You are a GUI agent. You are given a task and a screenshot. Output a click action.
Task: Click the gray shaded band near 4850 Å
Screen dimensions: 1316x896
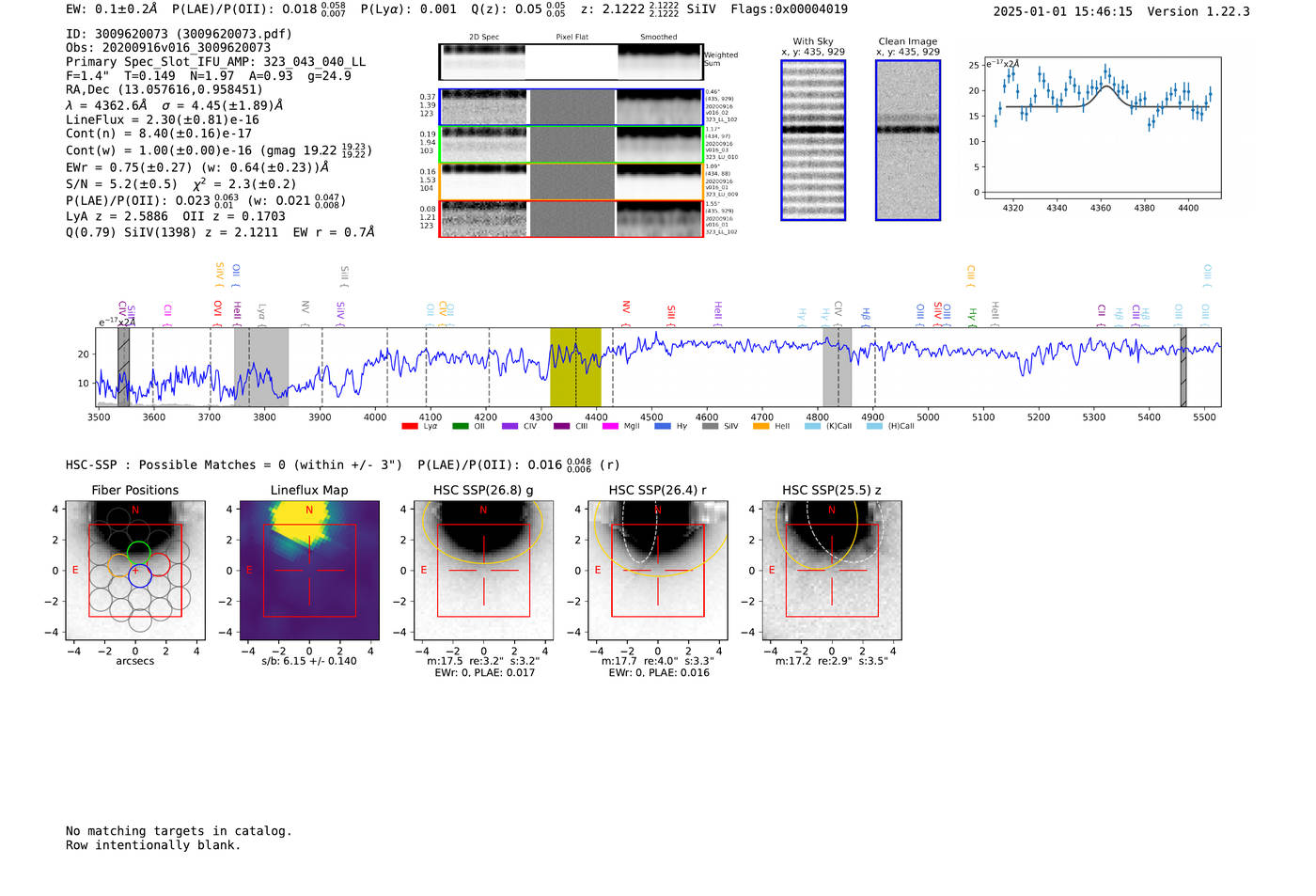coord(838,367)
